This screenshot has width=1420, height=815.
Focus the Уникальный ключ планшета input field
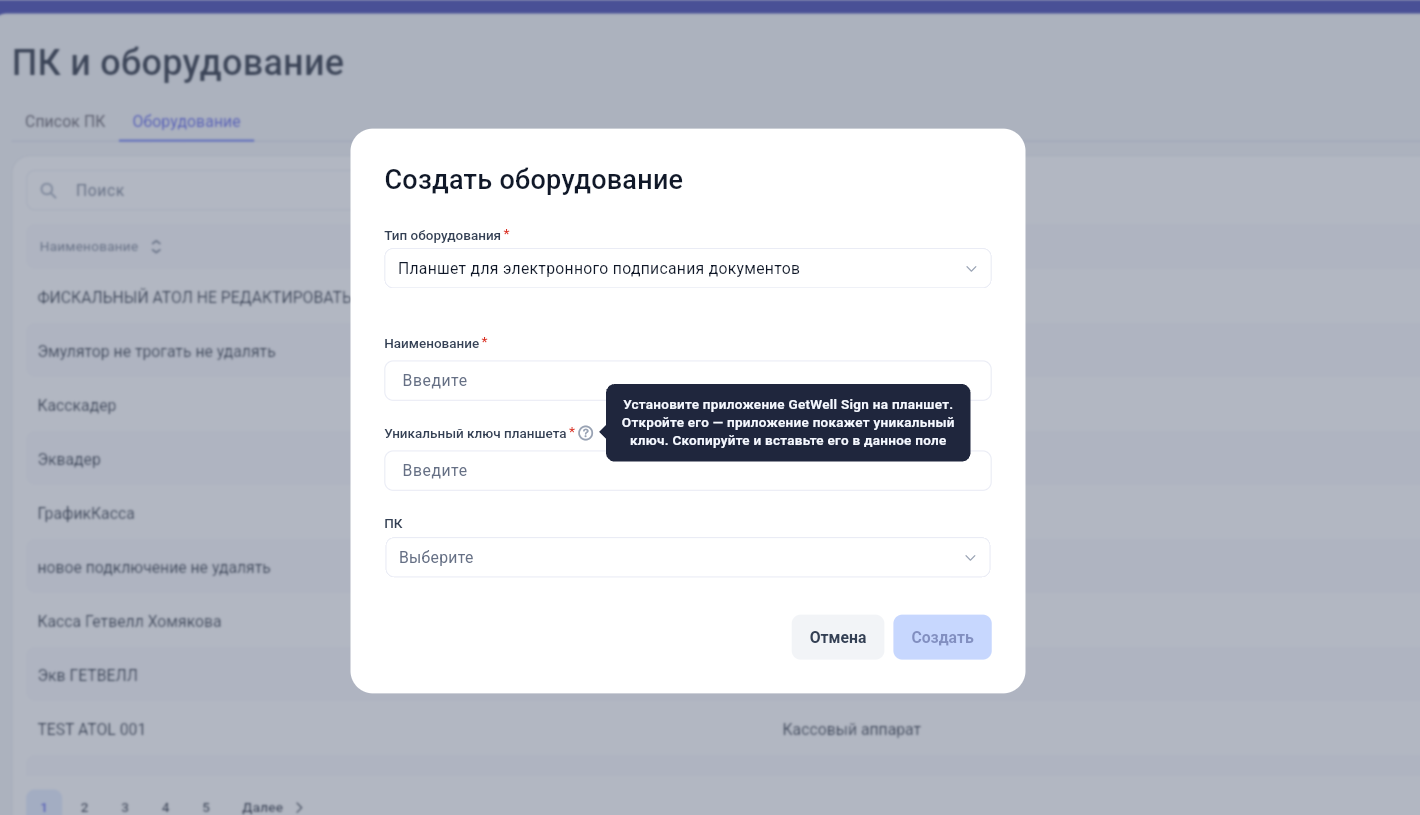(688, 470)
